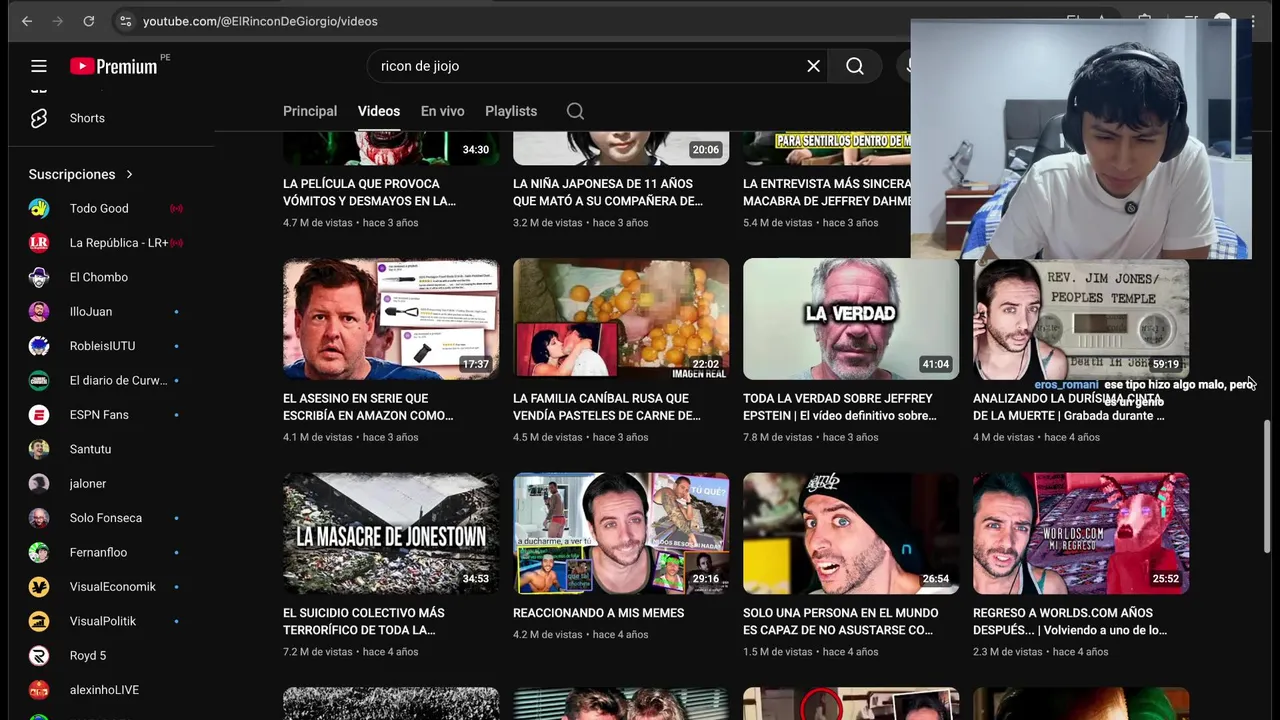This screenshot has height=720, width=1280.
Task: Open ESPN Fans channel avatar
Action: (39, 415)
